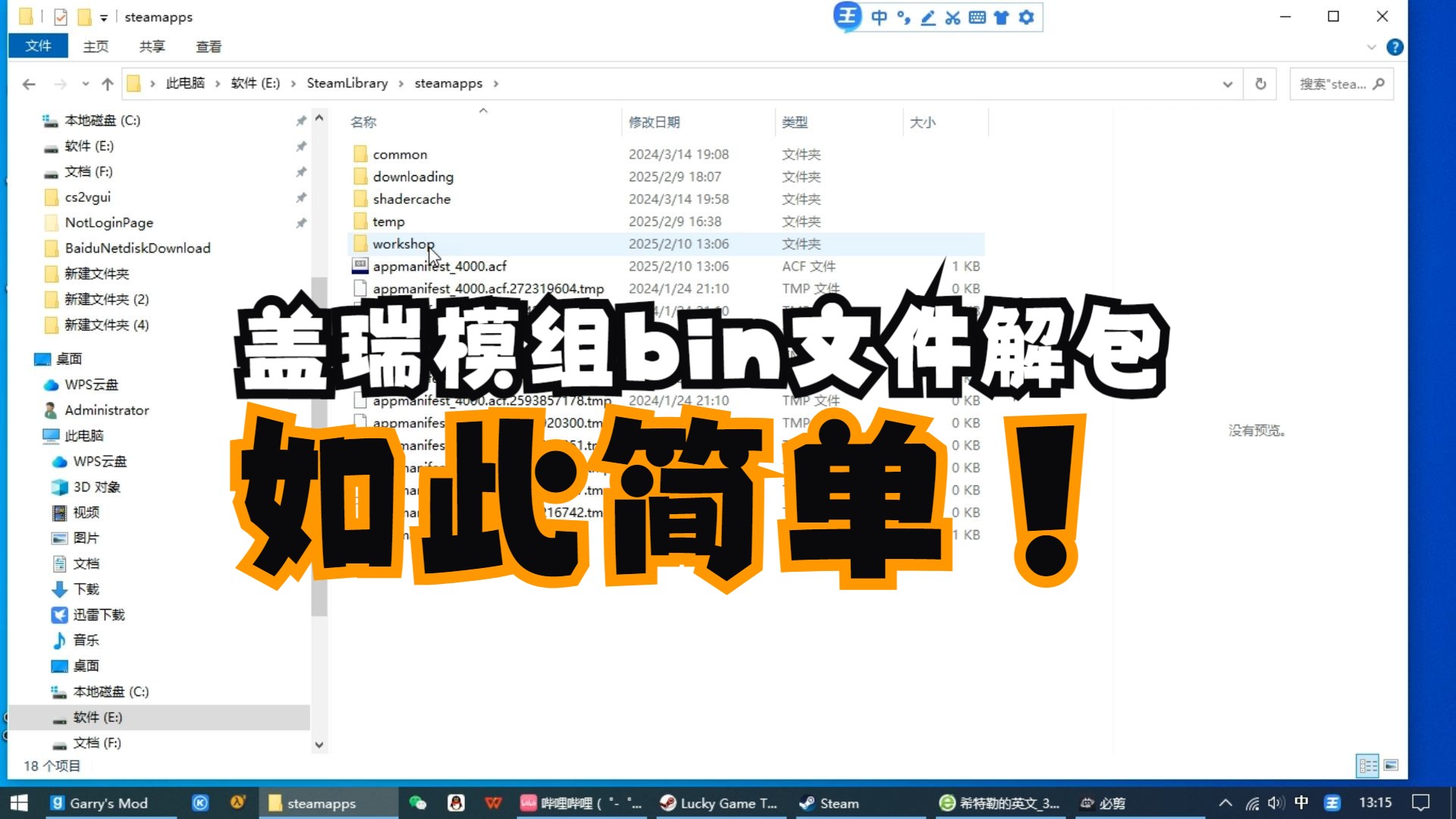Image resolution: width=1456 pixels, height=819 pixels.
Task: Click volume speaker icon in tray
Action: click(x=1276, y=803)
